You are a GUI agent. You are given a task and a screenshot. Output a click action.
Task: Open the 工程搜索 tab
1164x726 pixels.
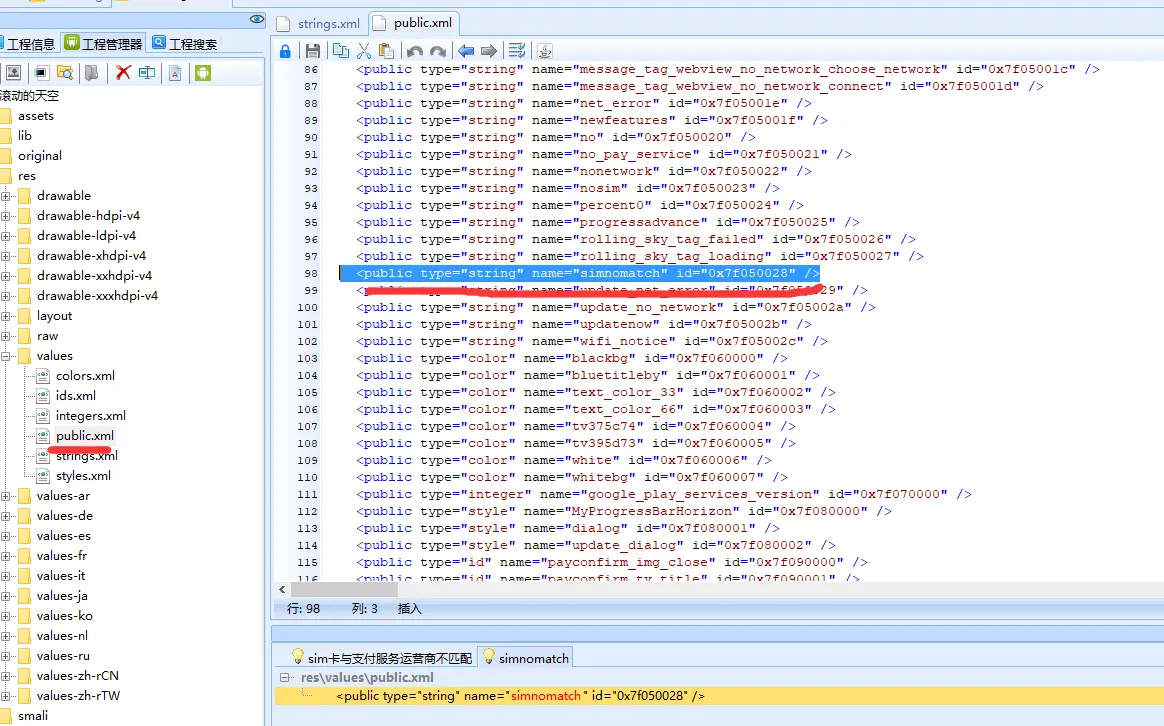[185, 44]
